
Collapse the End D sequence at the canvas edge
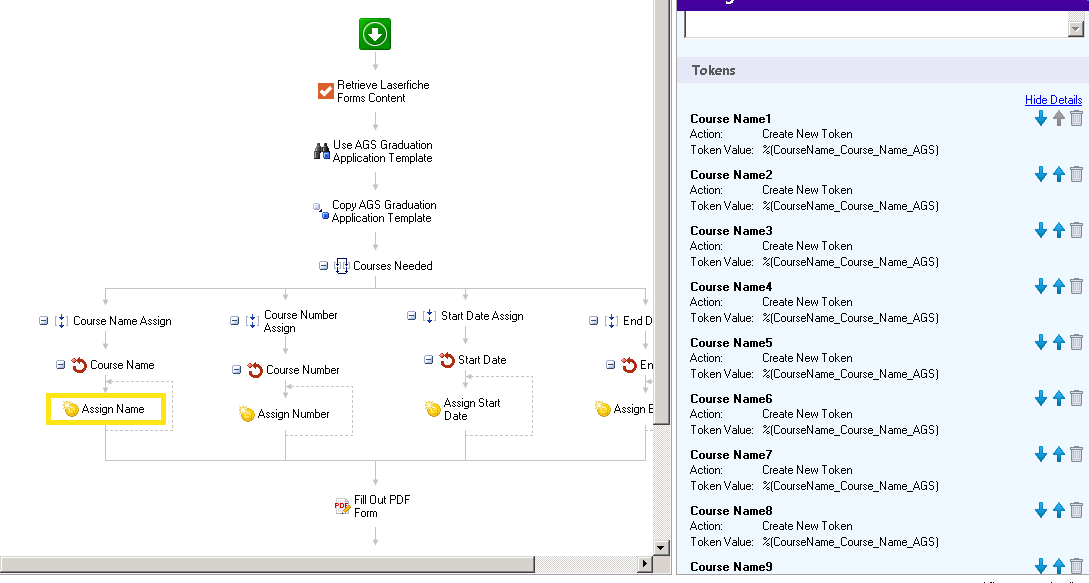593,321
